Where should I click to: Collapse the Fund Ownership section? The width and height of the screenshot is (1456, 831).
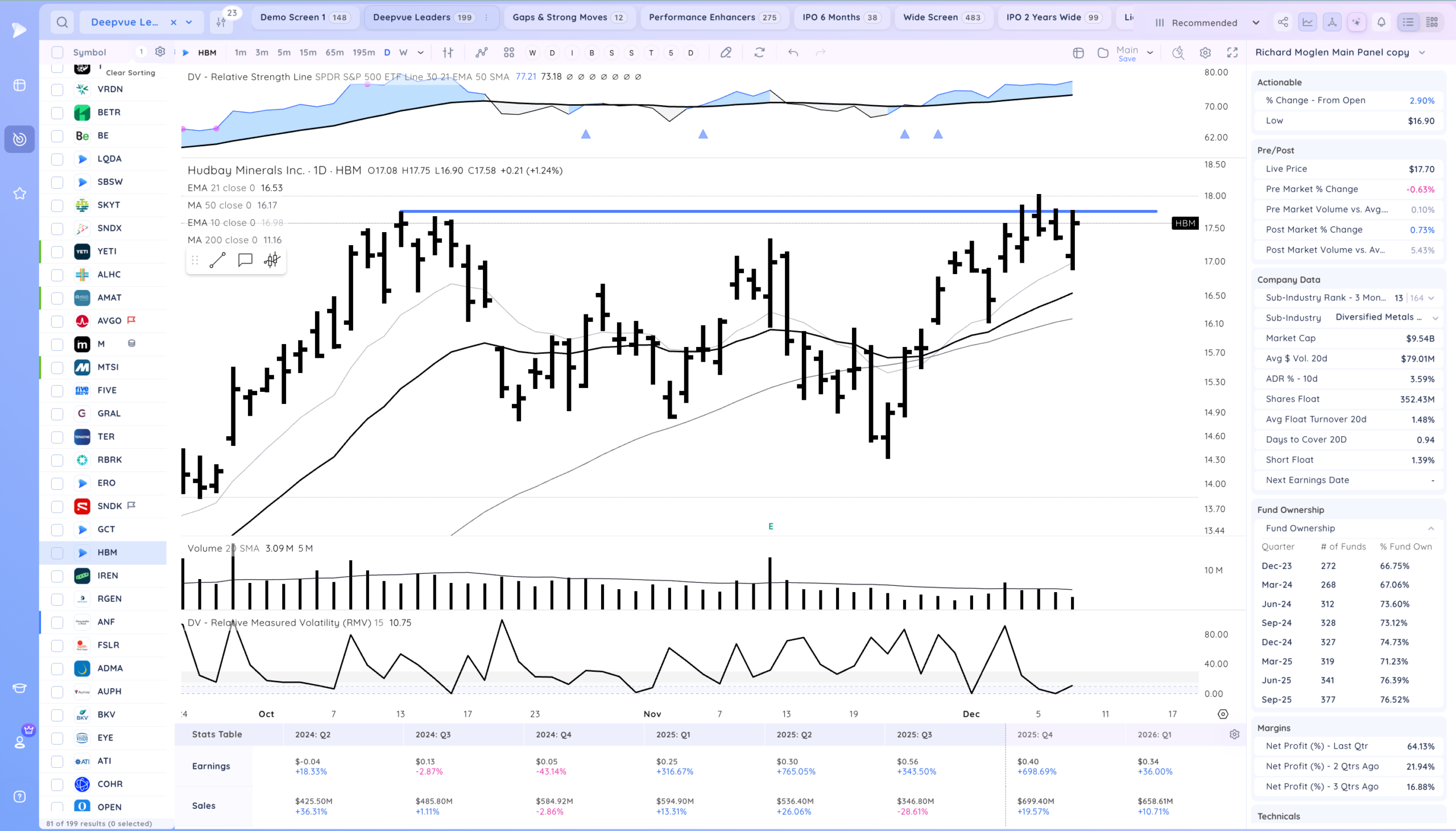click(1430, 528)
